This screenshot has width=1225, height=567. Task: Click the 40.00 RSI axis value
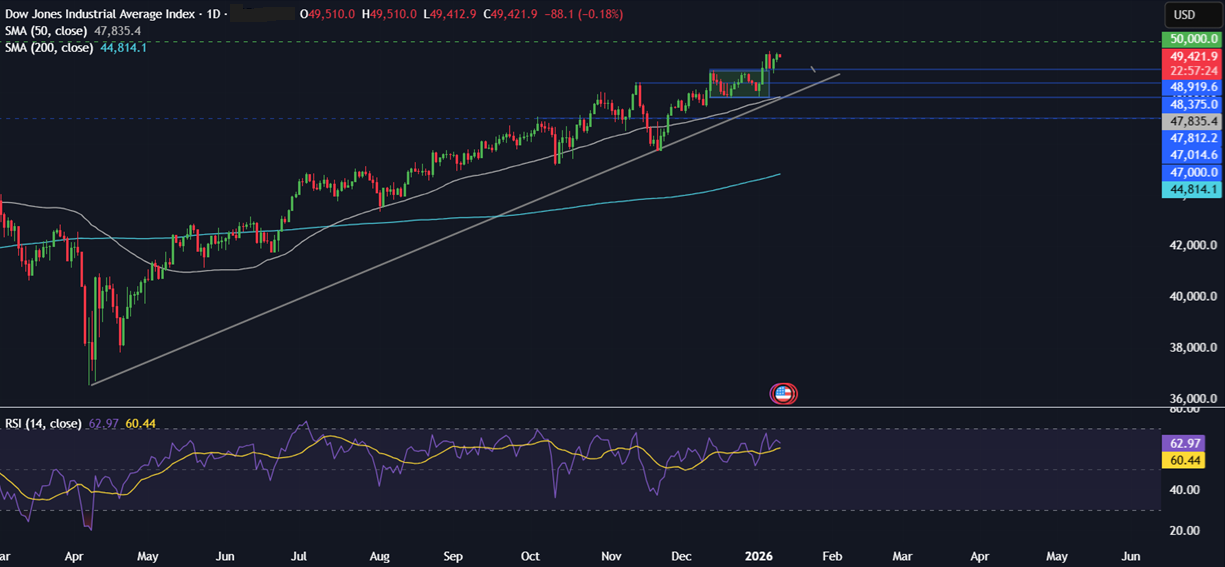tap(1182, 489)
